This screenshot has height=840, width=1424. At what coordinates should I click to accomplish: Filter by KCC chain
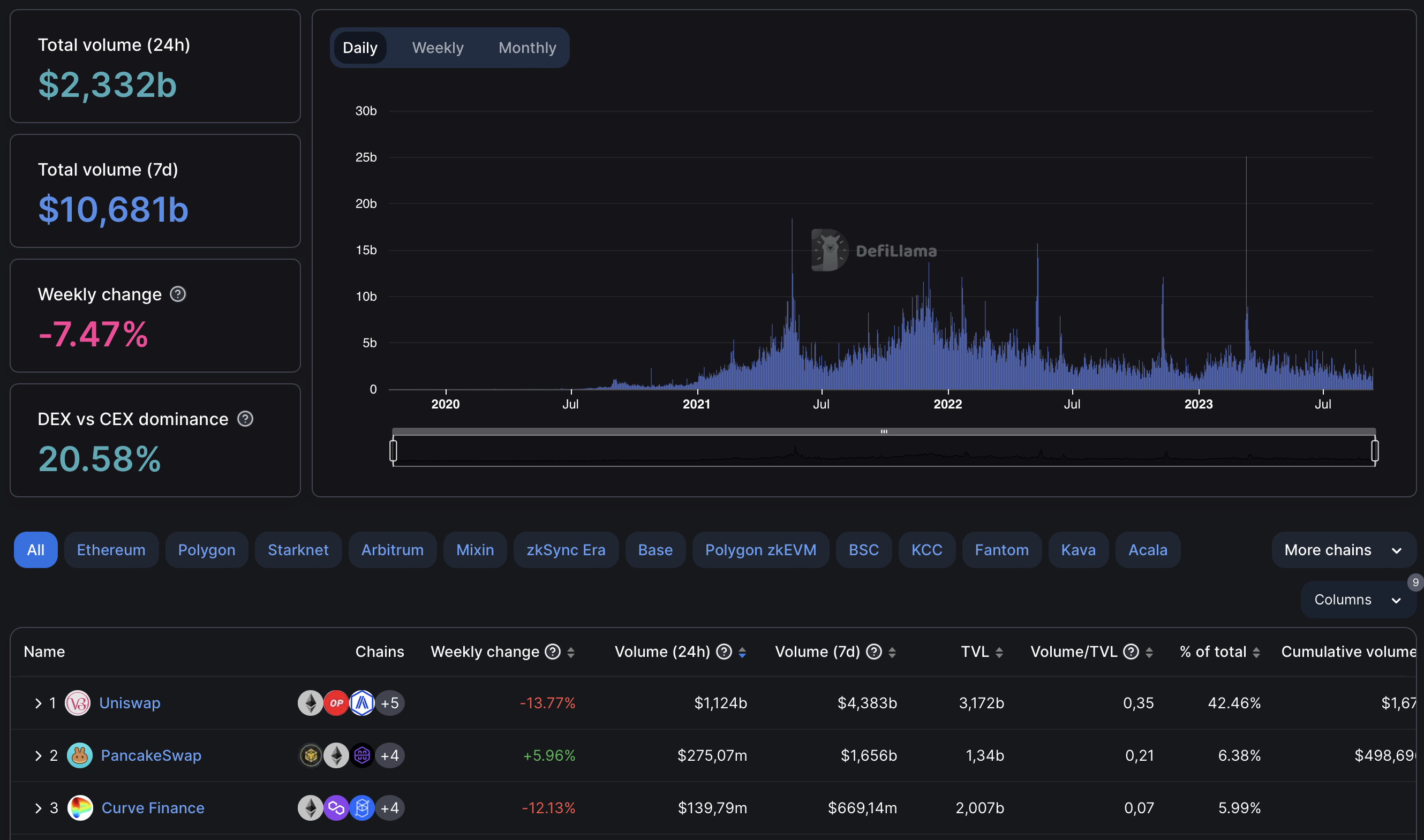[927, 550]
